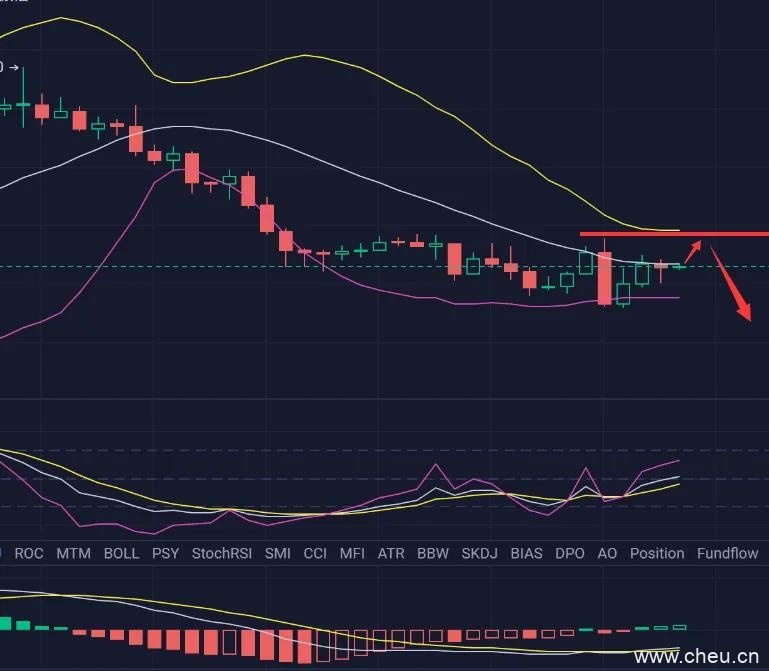Screen dimensions: 769x671
Task: Open the CCI indicator tab
Action: click(315, 553)
